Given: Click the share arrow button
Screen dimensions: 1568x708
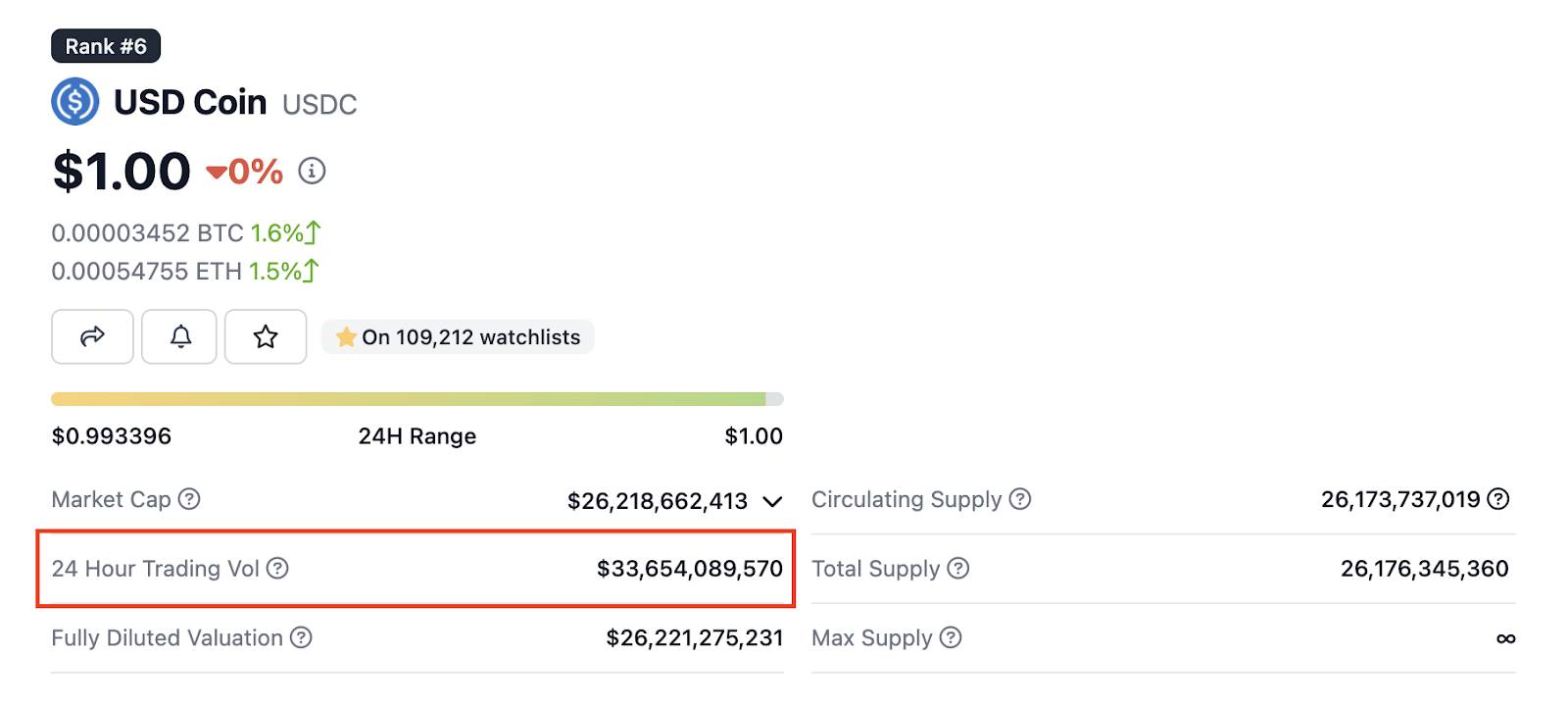Looking at the screenshot, I should [x=92, y=336].
